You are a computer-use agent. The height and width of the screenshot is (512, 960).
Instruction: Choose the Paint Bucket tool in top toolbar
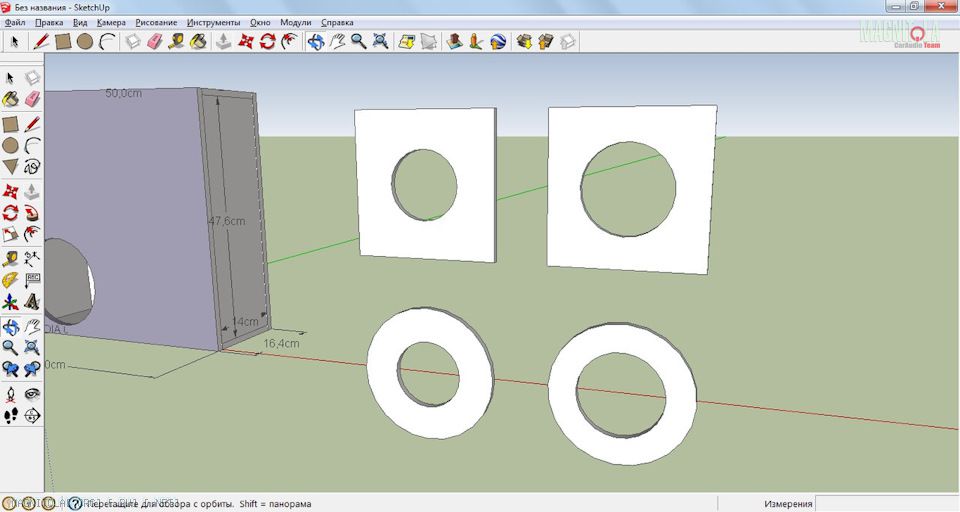[x=199, y=42]
